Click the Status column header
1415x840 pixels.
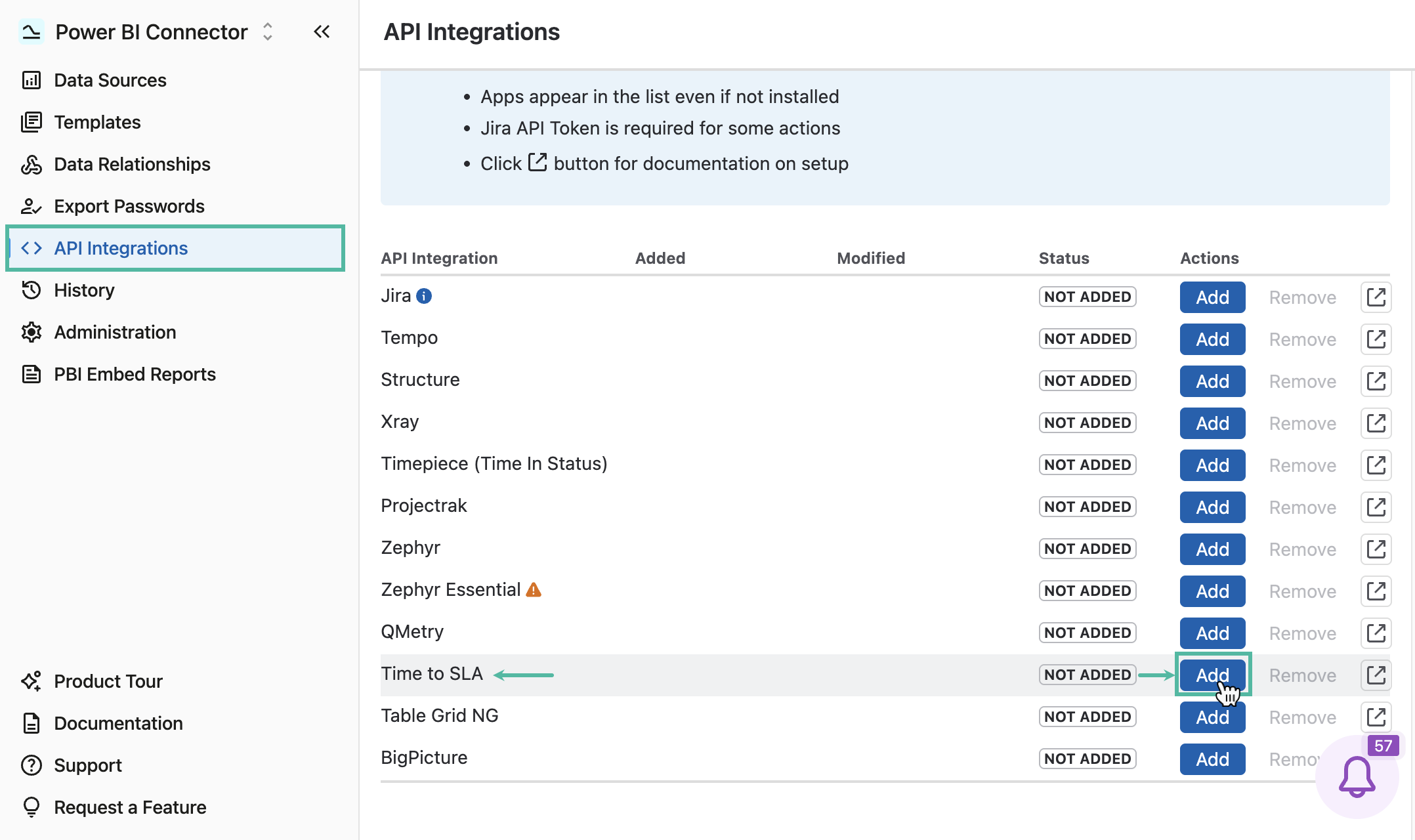(x=1064, y=258)
